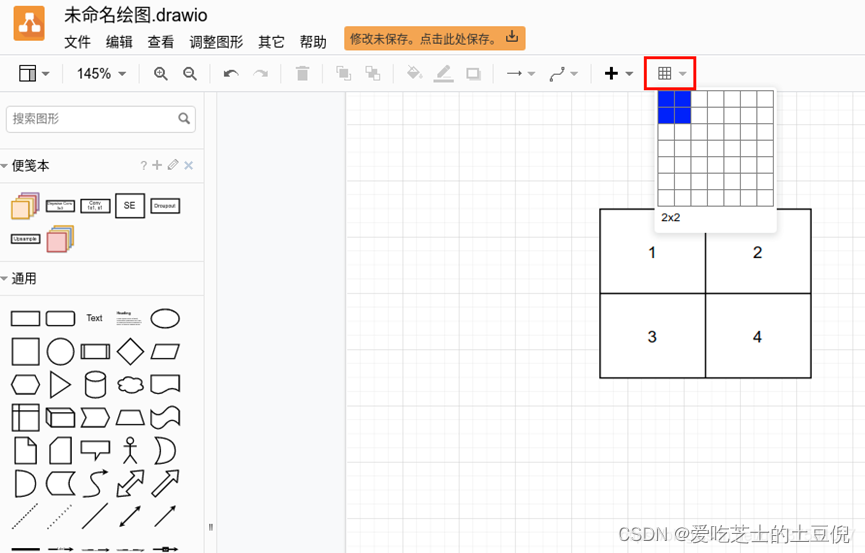Select the triangle shape
Viewport: 865px width, 553px height.
[60, 385]
